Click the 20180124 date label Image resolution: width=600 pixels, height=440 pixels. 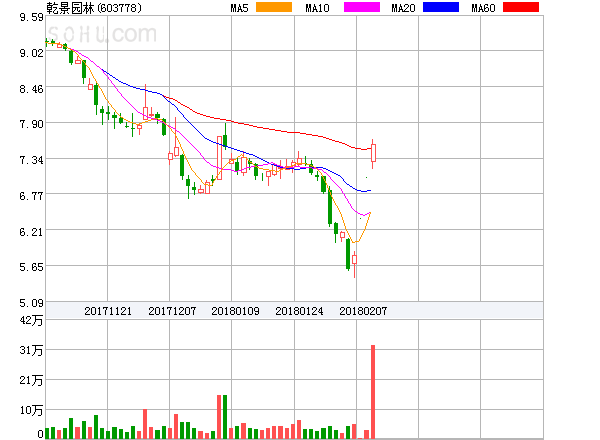click(x=299, y=311)
